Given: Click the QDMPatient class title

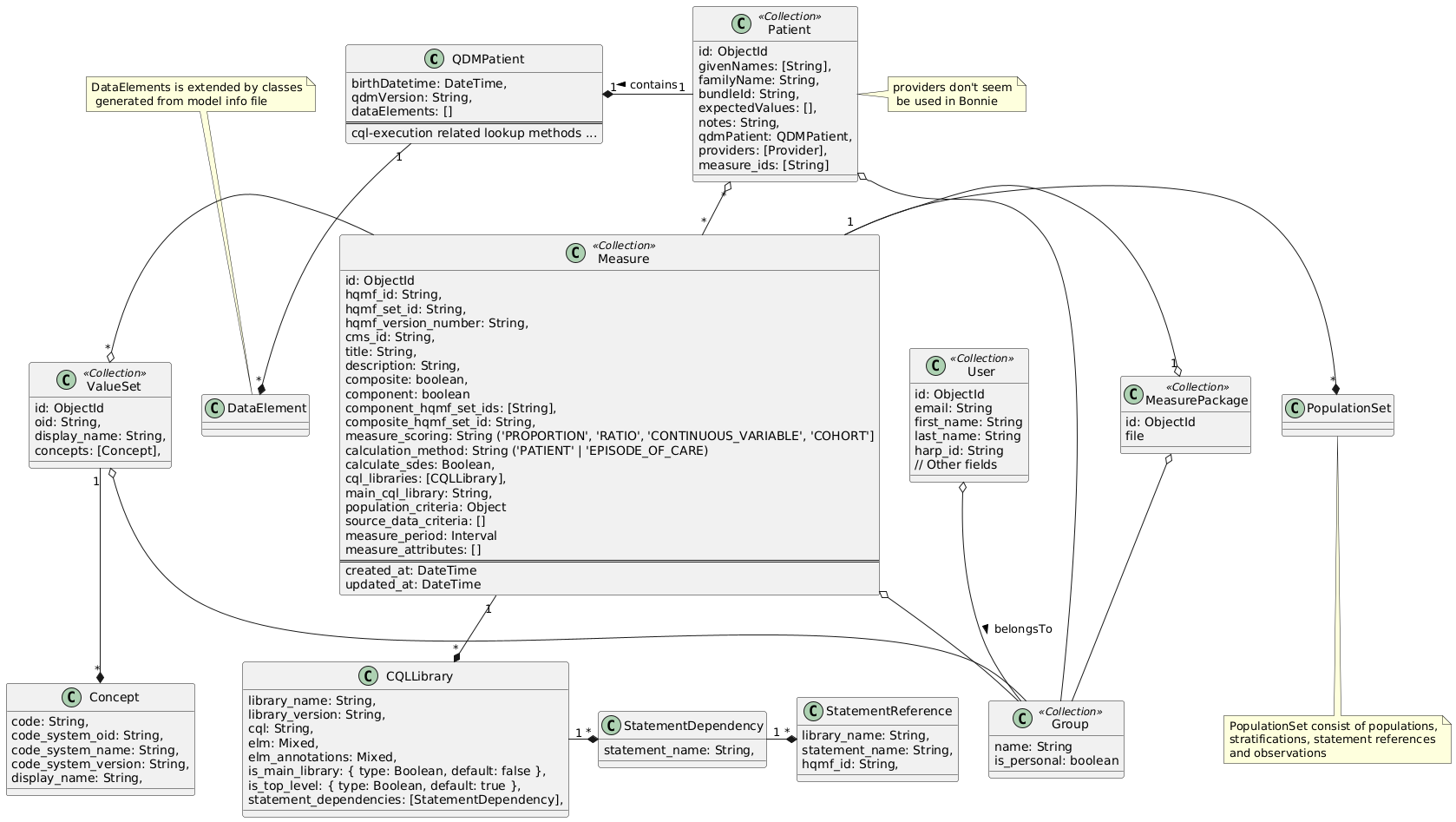Looking at the screenshot, I should tap(489, 59).
